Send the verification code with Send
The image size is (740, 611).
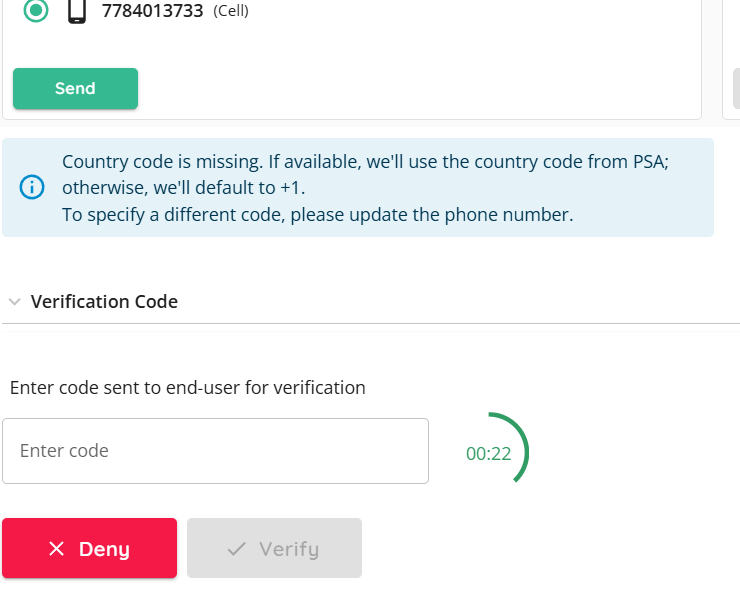point(76,89)
